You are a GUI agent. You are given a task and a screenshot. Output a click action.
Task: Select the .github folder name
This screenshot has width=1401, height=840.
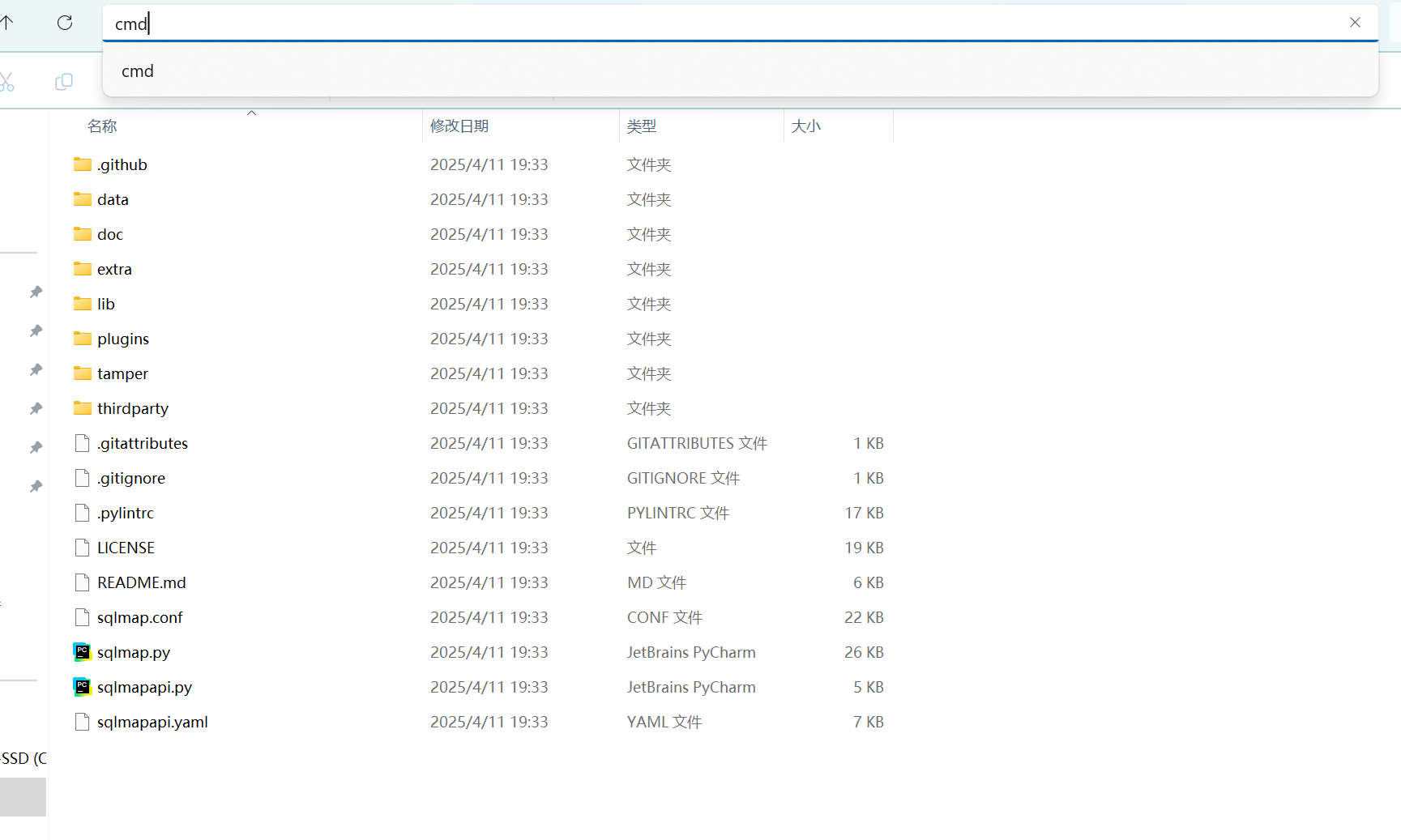(x=122, y=164)
